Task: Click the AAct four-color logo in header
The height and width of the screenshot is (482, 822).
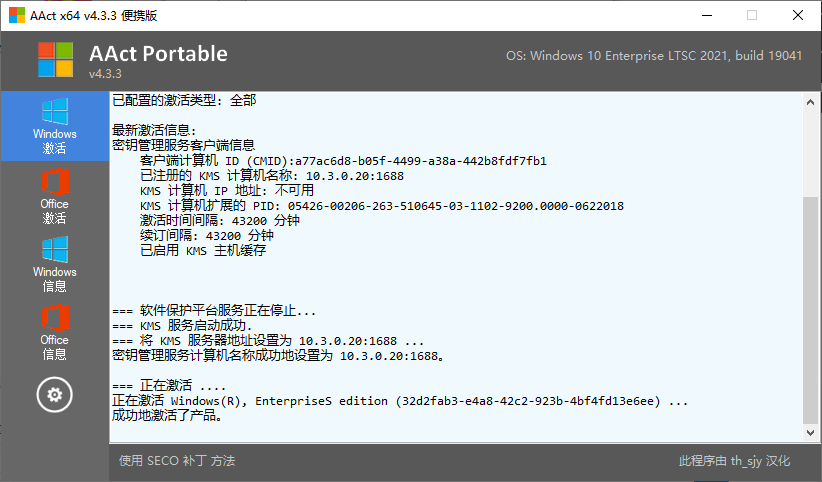Action: [55, 59]
